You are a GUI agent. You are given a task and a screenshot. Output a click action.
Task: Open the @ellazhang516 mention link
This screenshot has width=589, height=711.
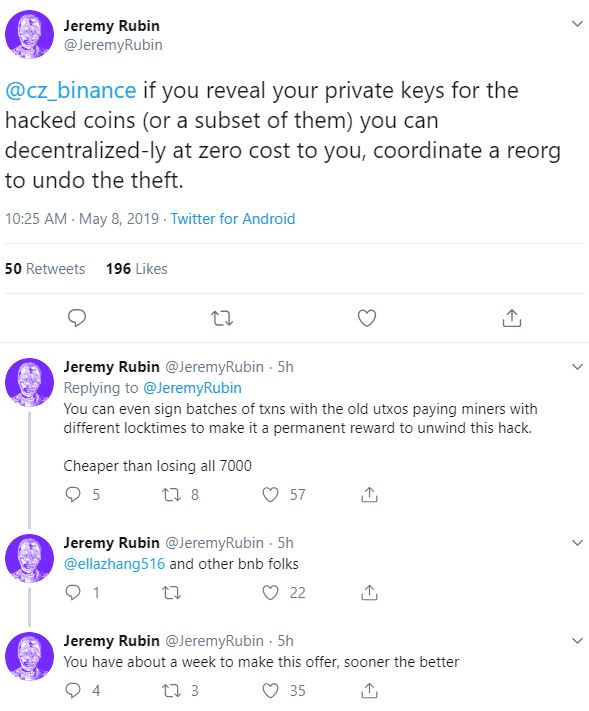pos(114,564)
